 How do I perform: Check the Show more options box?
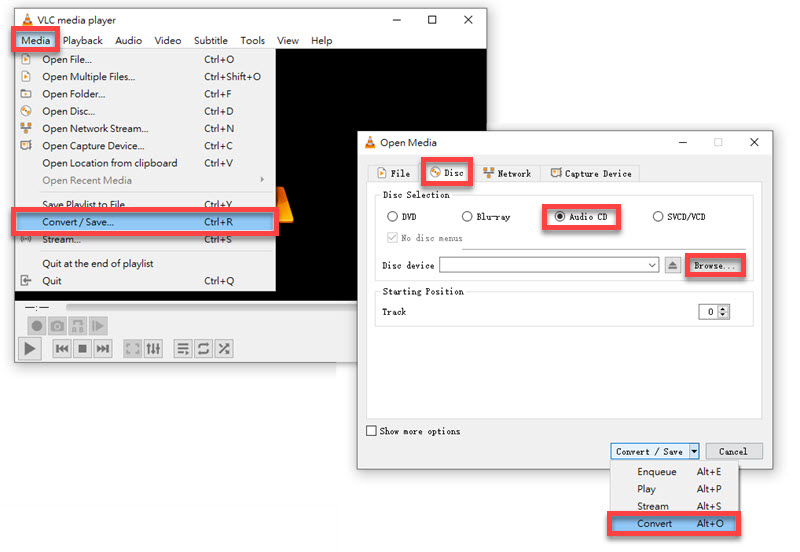click(372, 431)
